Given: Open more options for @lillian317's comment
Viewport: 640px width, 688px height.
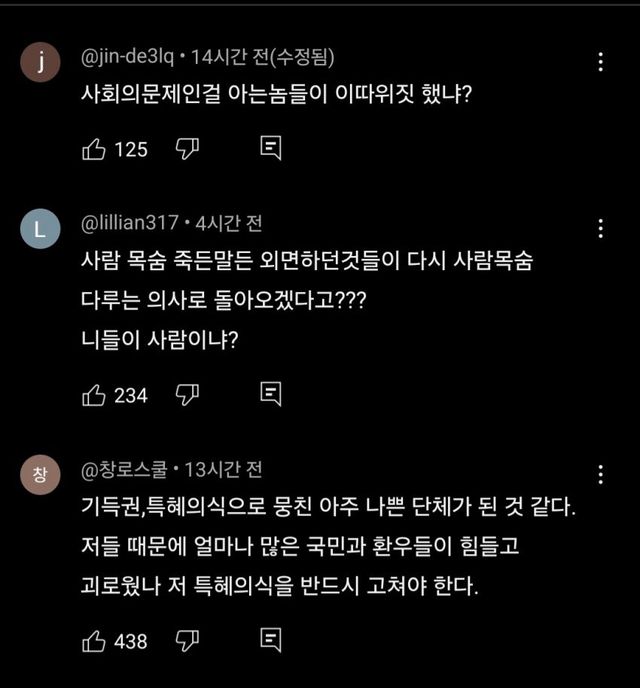Looking at the screenshot, I should [x=600, y=228].
